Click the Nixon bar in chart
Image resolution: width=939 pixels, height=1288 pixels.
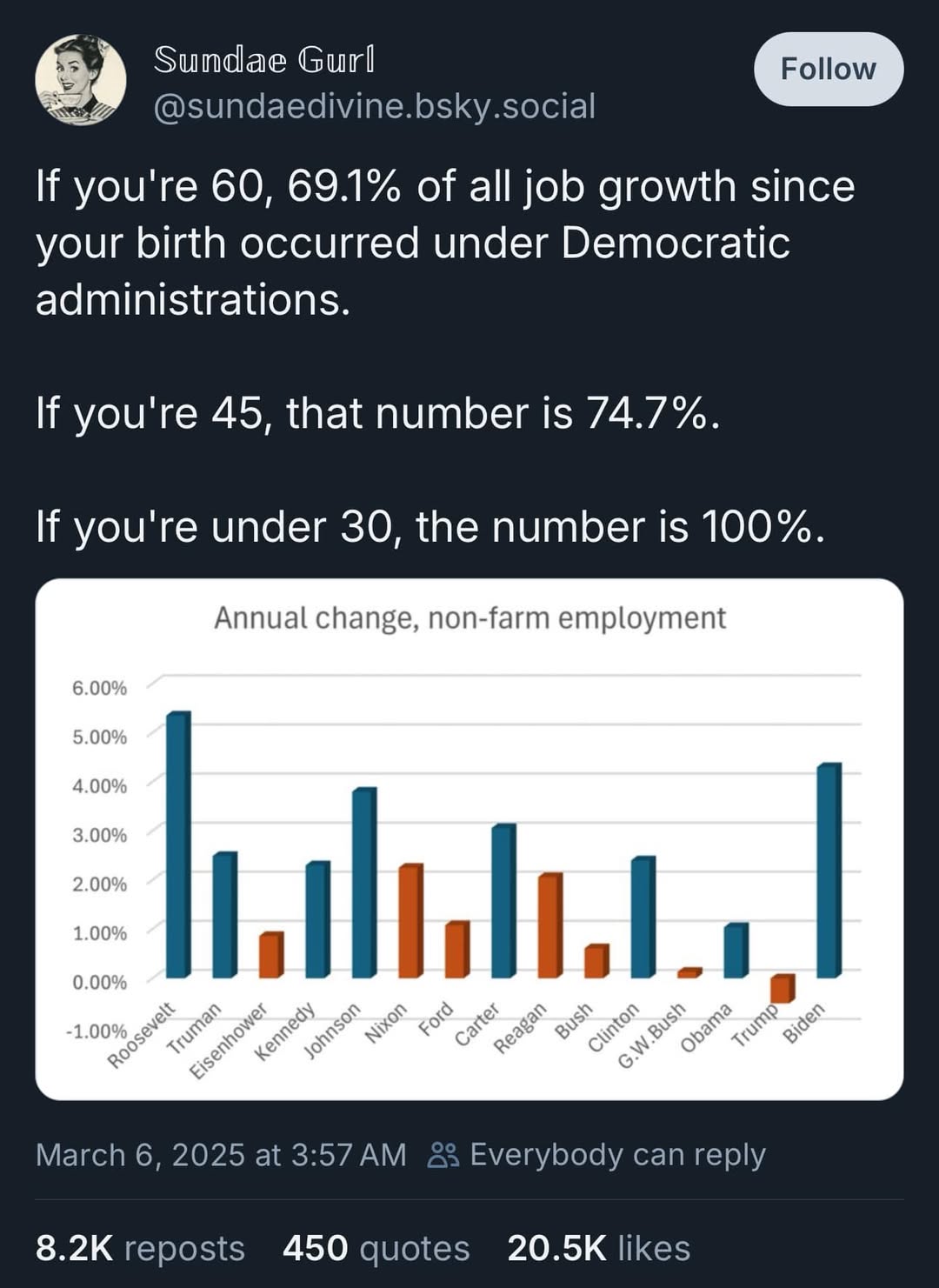click(410, 920)
